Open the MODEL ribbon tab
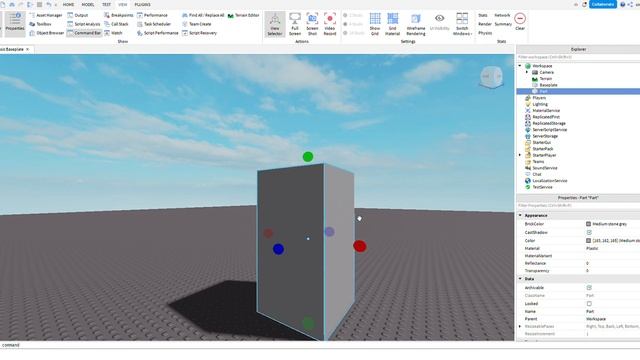The image size is (640, 360). click(88, 4)
